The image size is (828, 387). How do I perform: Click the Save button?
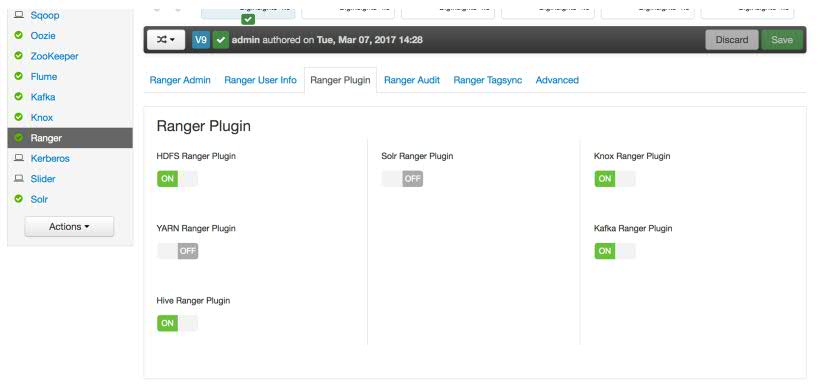pos(782,40)
